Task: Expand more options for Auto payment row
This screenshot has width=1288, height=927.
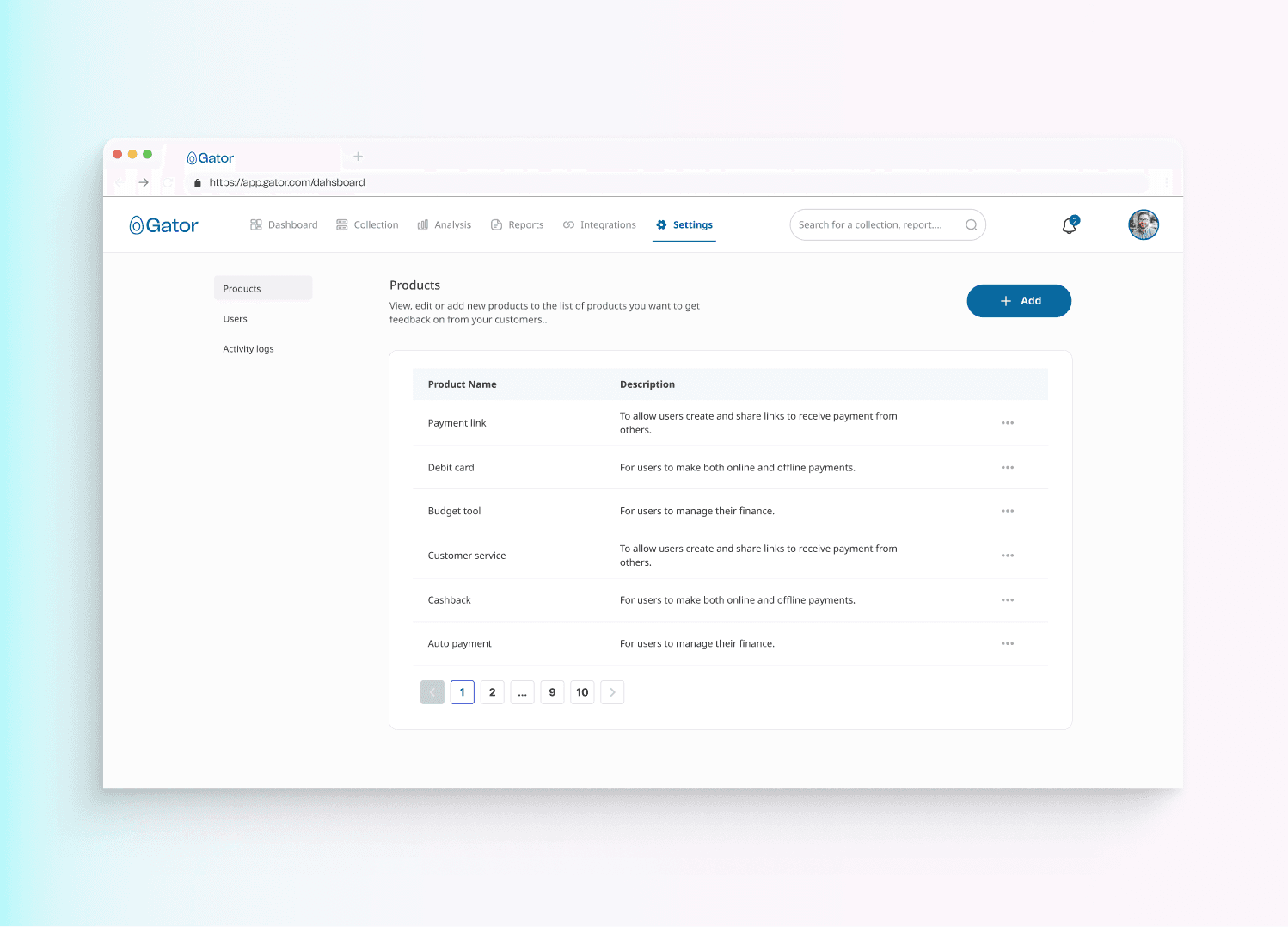Action: point(1007,643)
